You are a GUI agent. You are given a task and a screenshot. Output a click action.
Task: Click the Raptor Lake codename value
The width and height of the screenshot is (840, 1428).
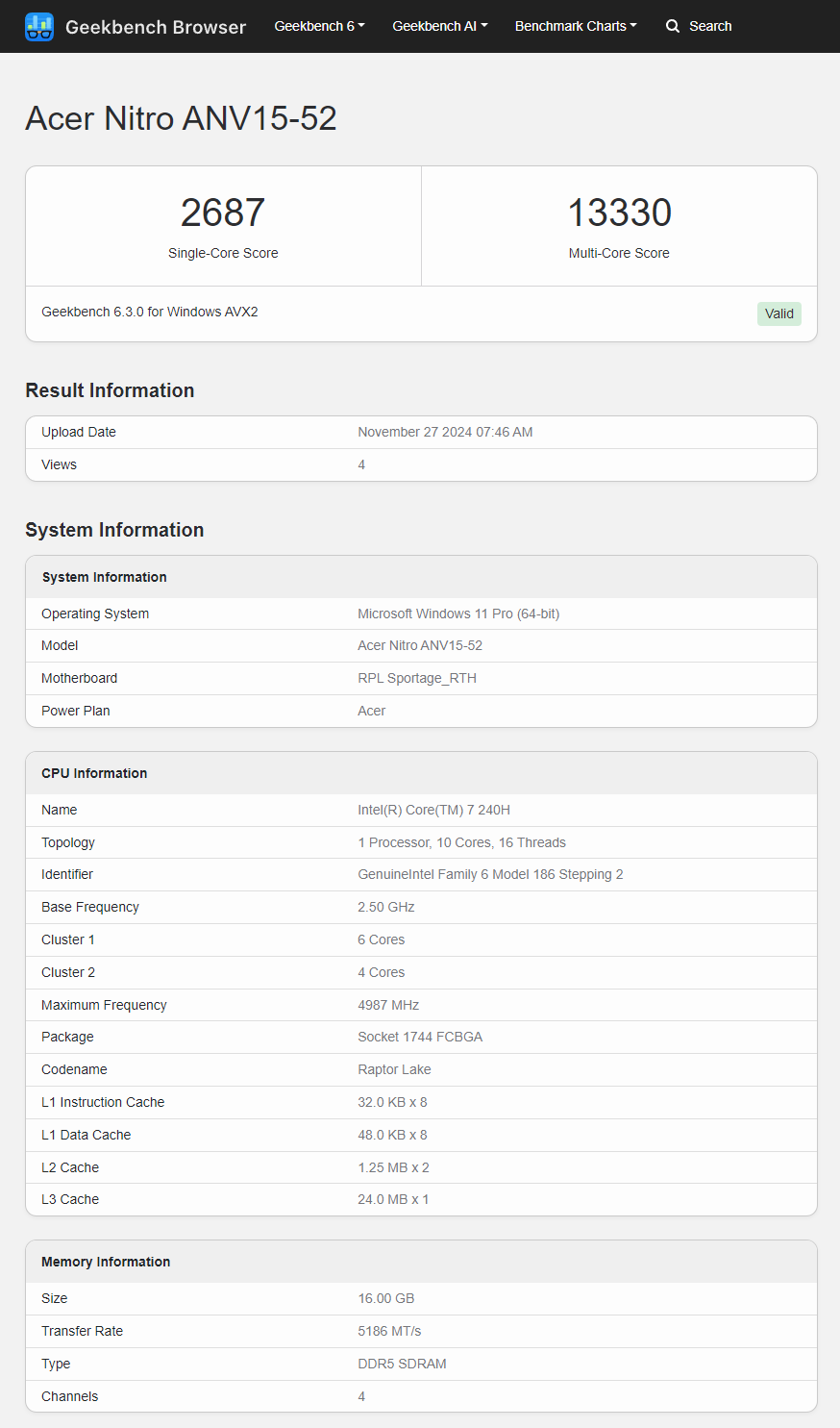tap(394, 1069)
